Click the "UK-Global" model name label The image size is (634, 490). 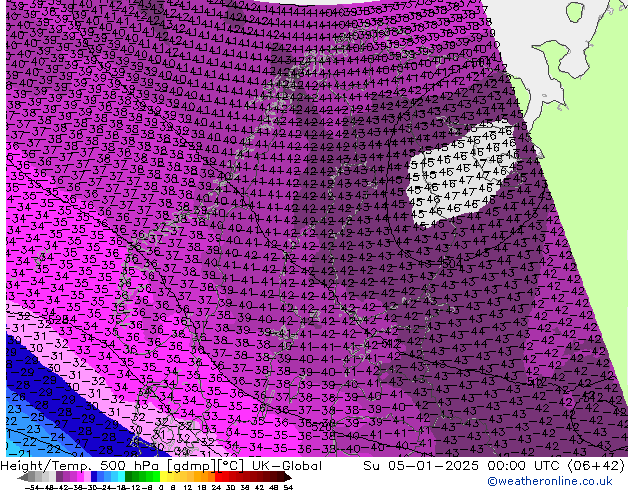[x=287, y=466]
